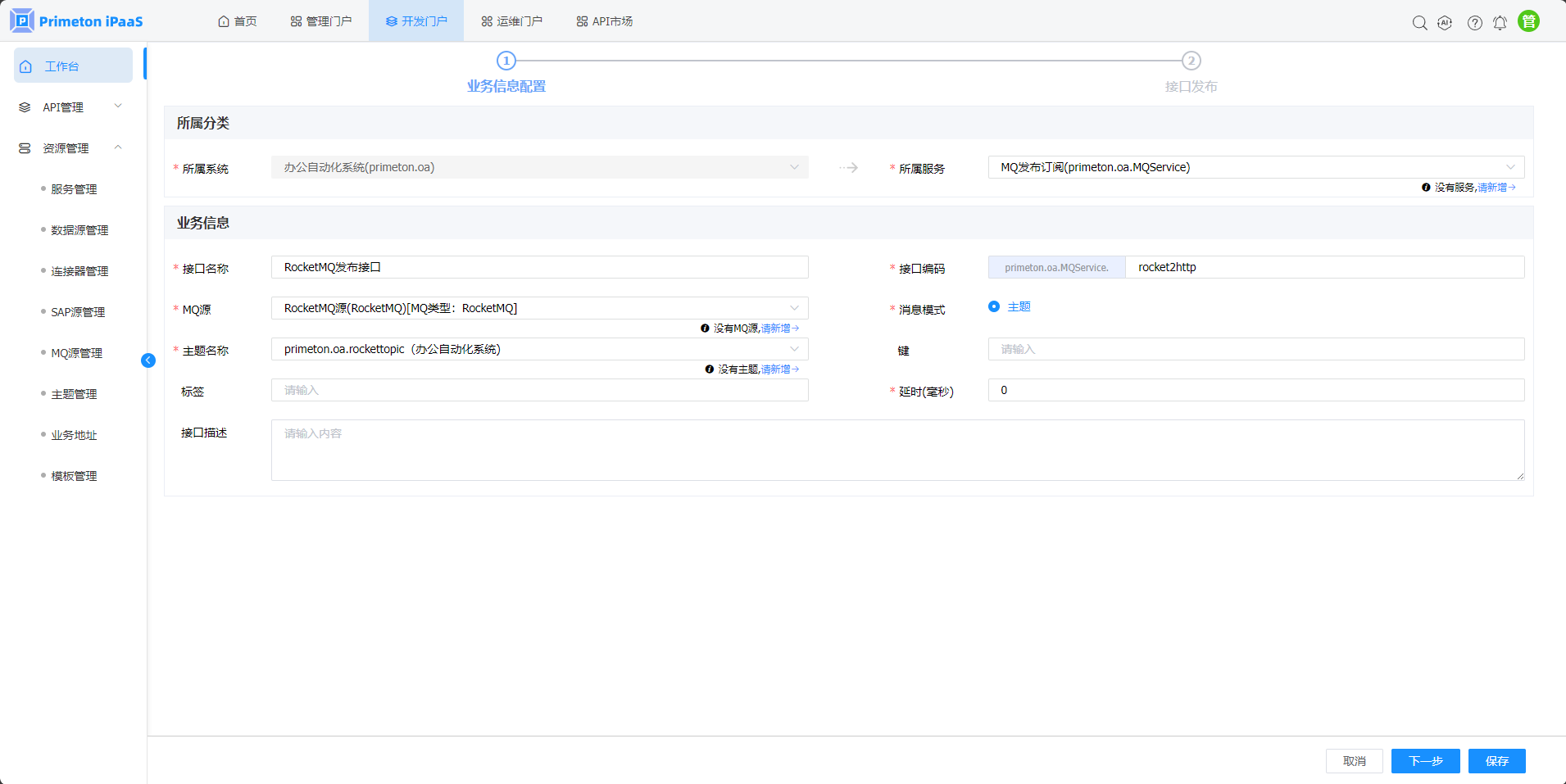Open the MQ源 dropdown list
The height and width of the screenshot is (784, 1566).
tap(539, 308)
